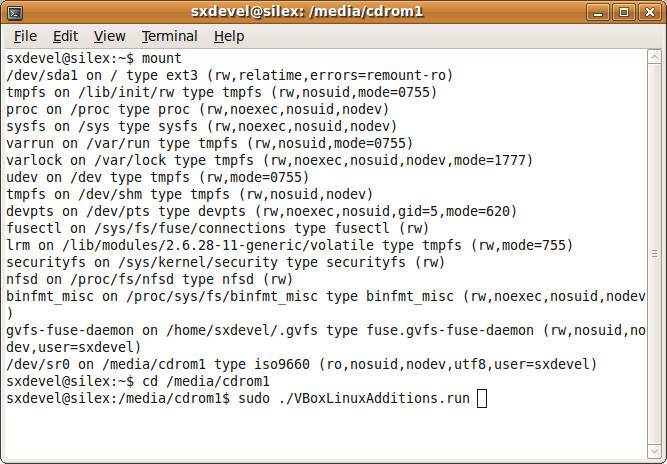This screenshot has width=667, height=464.
Task: Open the Terminal menu
Action: click(169, 37)
